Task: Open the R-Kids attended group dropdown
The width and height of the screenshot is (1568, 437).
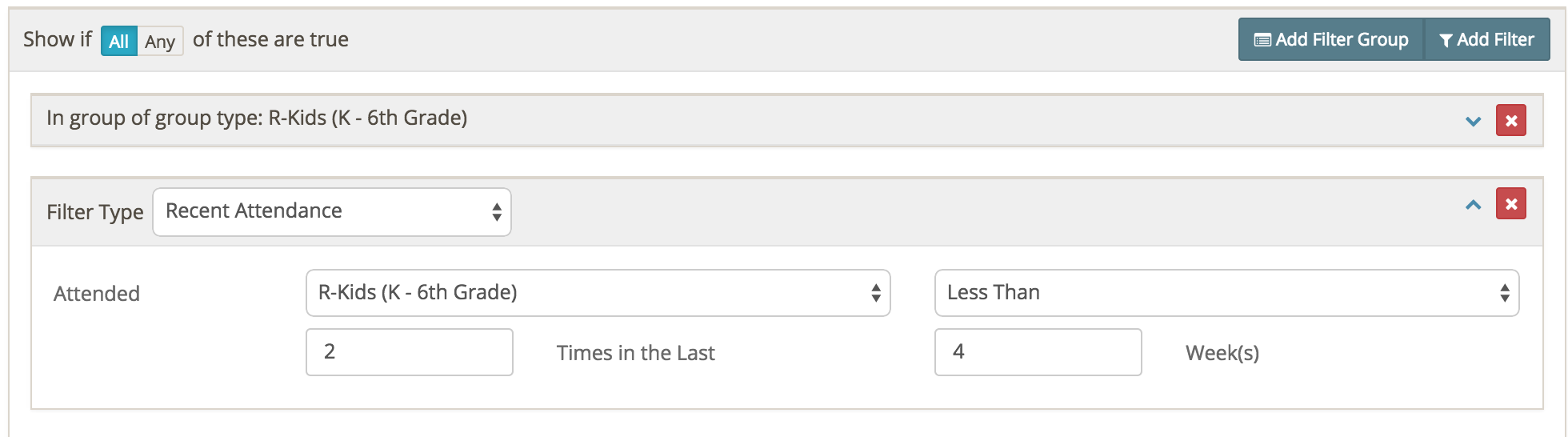Action: [598, 293]
